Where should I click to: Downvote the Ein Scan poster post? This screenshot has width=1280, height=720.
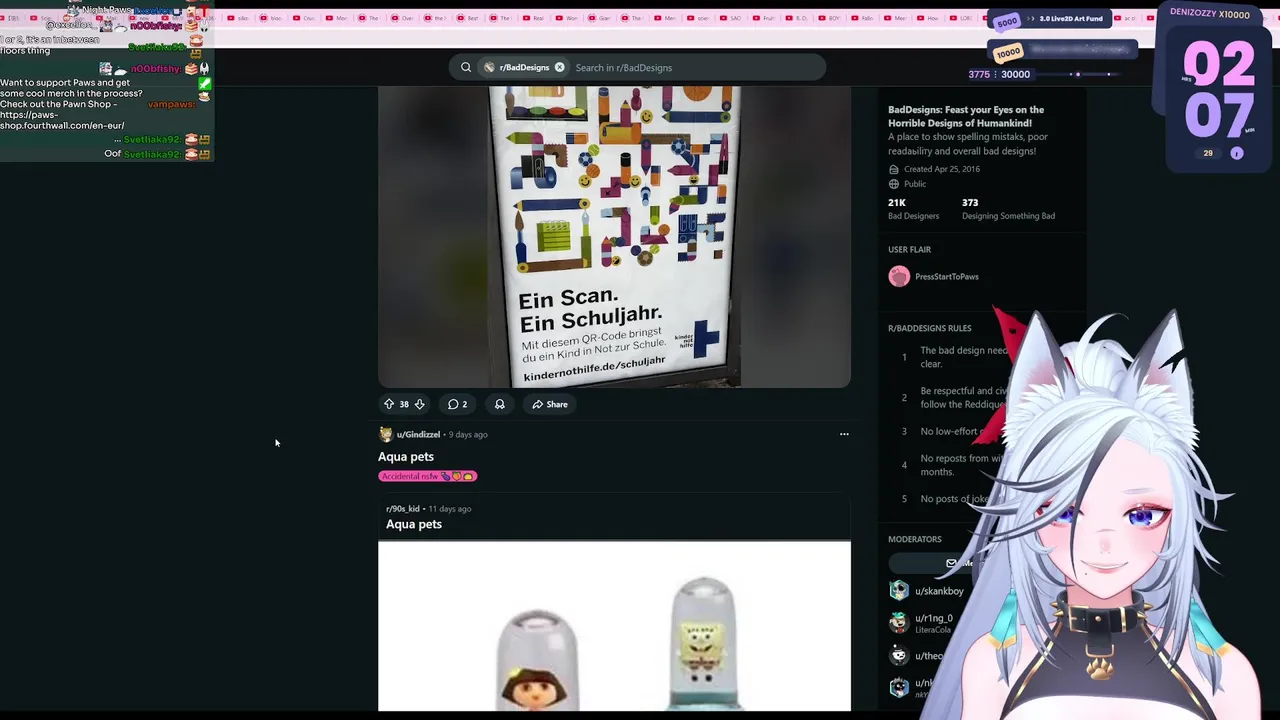(x=420, y=404)
